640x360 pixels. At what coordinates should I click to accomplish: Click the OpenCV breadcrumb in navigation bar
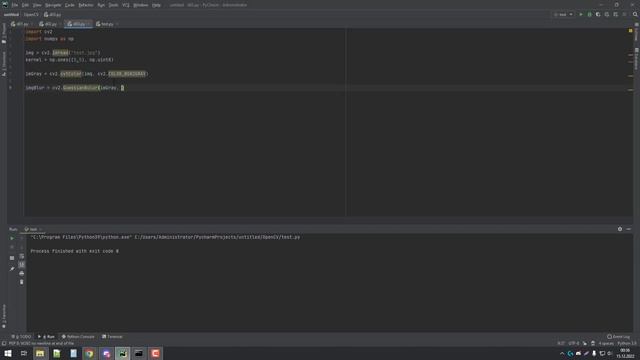(x=31, y=14)
